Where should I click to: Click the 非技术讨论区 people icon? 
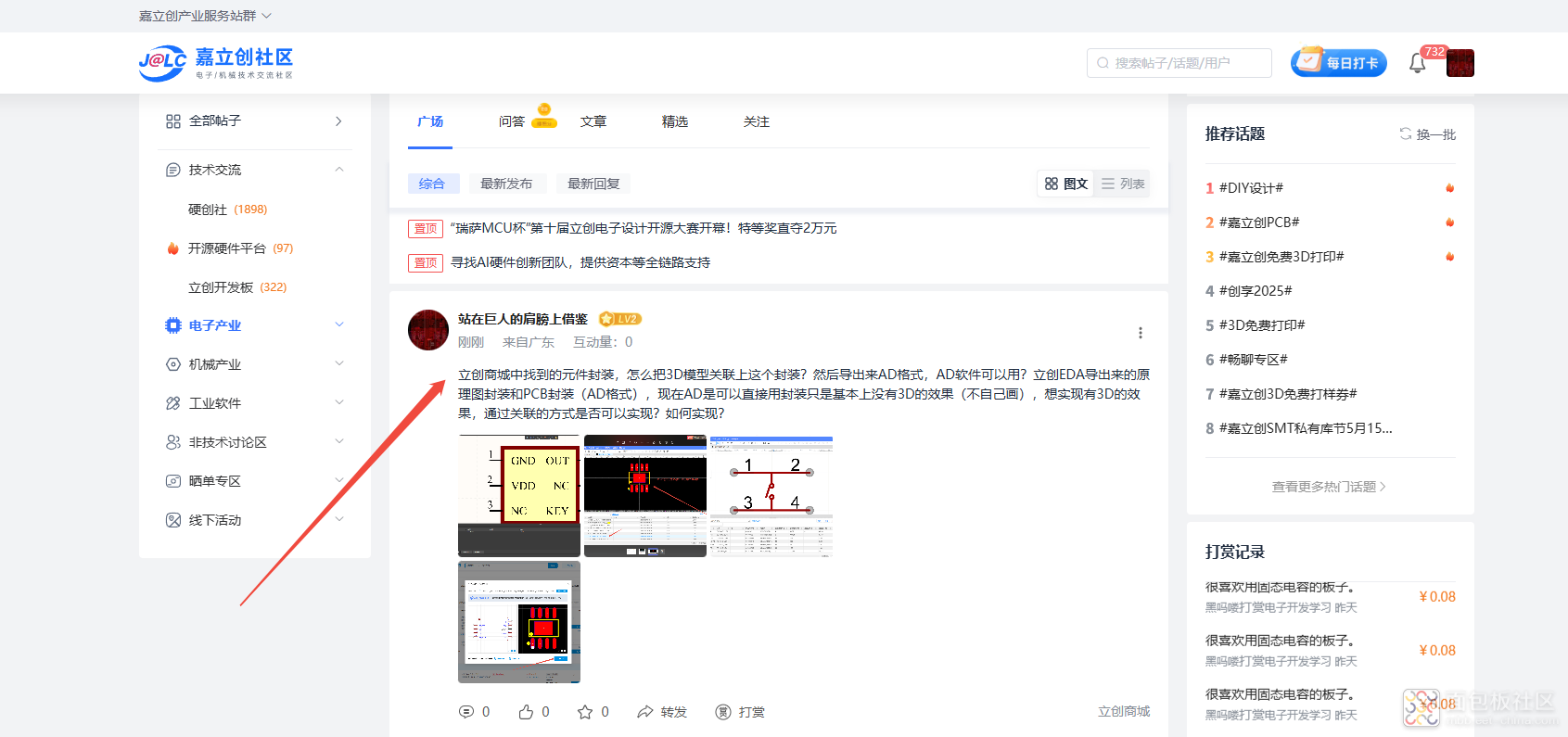coord(173,442)
